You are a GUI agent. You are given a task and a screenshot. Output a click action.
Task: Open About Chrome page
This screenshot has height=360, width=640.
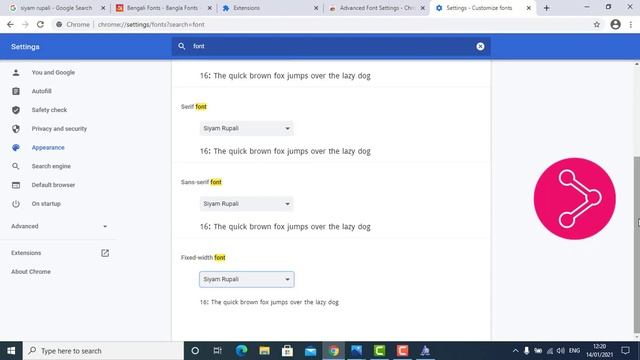31,271
